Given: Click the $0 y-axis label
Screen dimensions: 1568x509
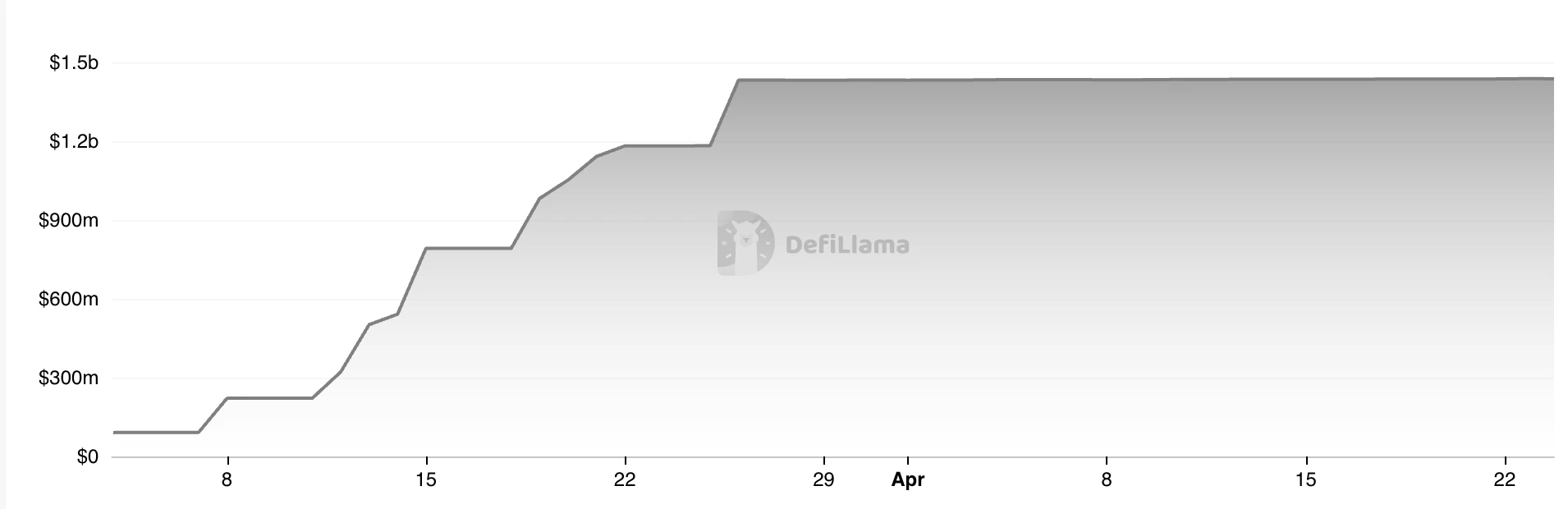Looking at the screenshot, I should (x=87, y=457).
